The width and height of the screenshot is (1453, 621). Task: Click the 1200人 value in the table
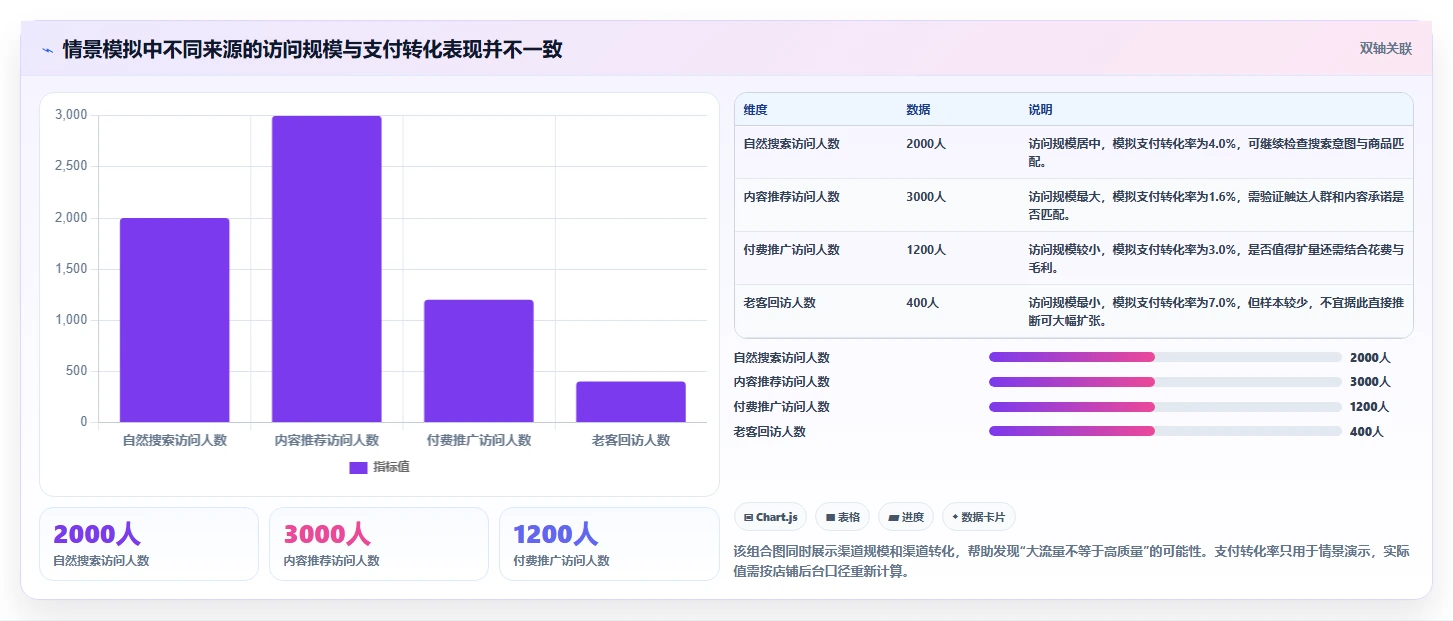point(926,250)
